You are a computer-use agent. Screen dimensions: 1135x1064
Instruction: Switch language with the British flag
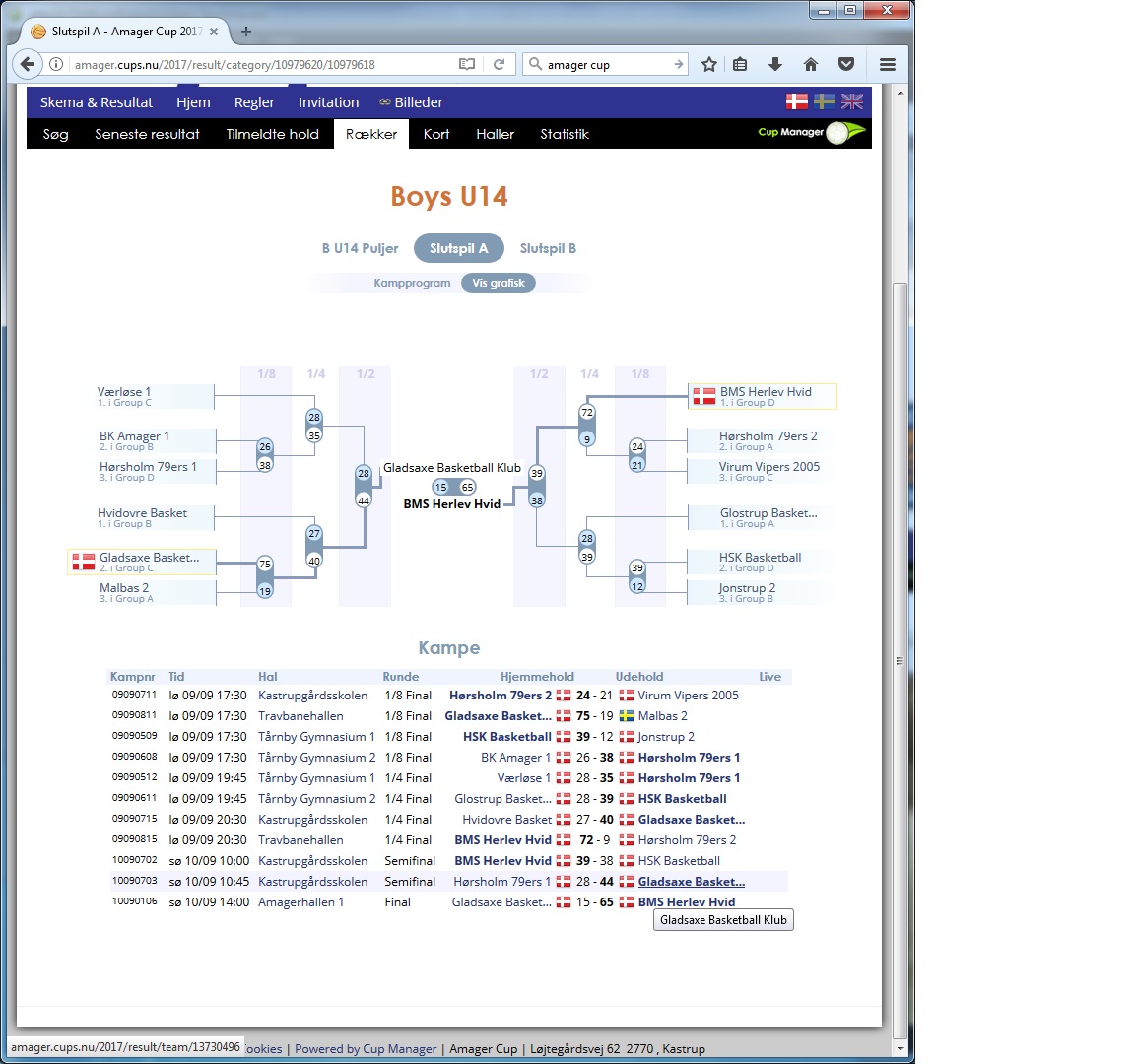point(852,101)
